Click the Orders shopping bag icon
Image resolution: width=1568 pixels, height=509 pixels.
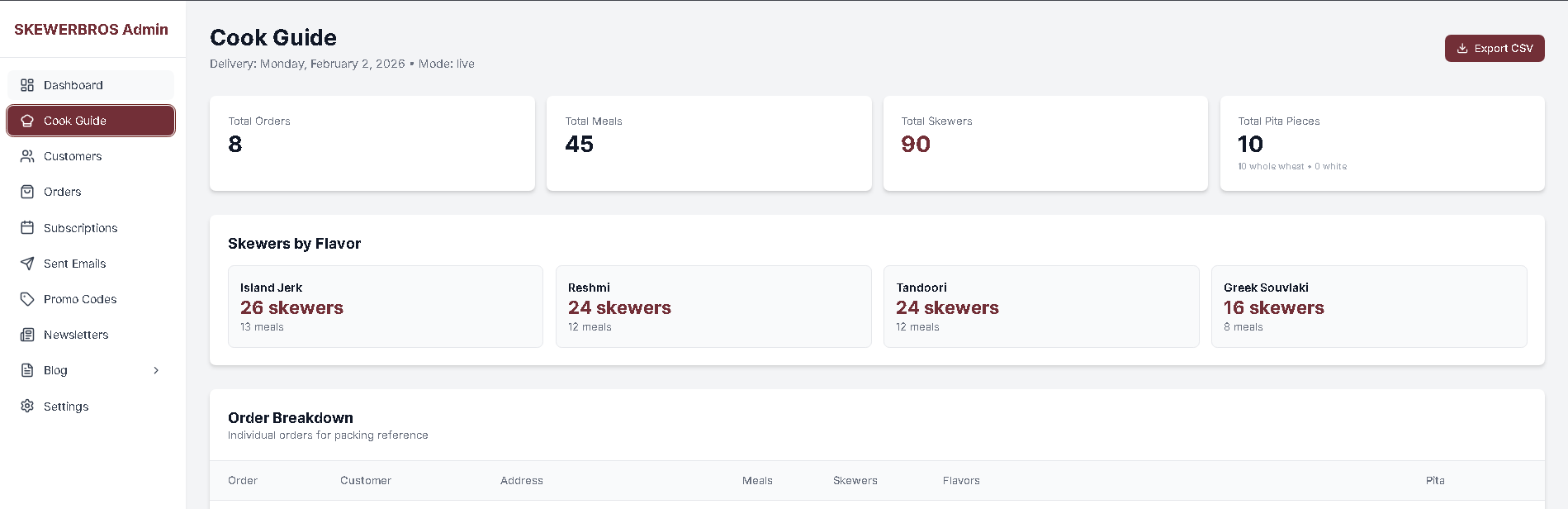(27, 192)
